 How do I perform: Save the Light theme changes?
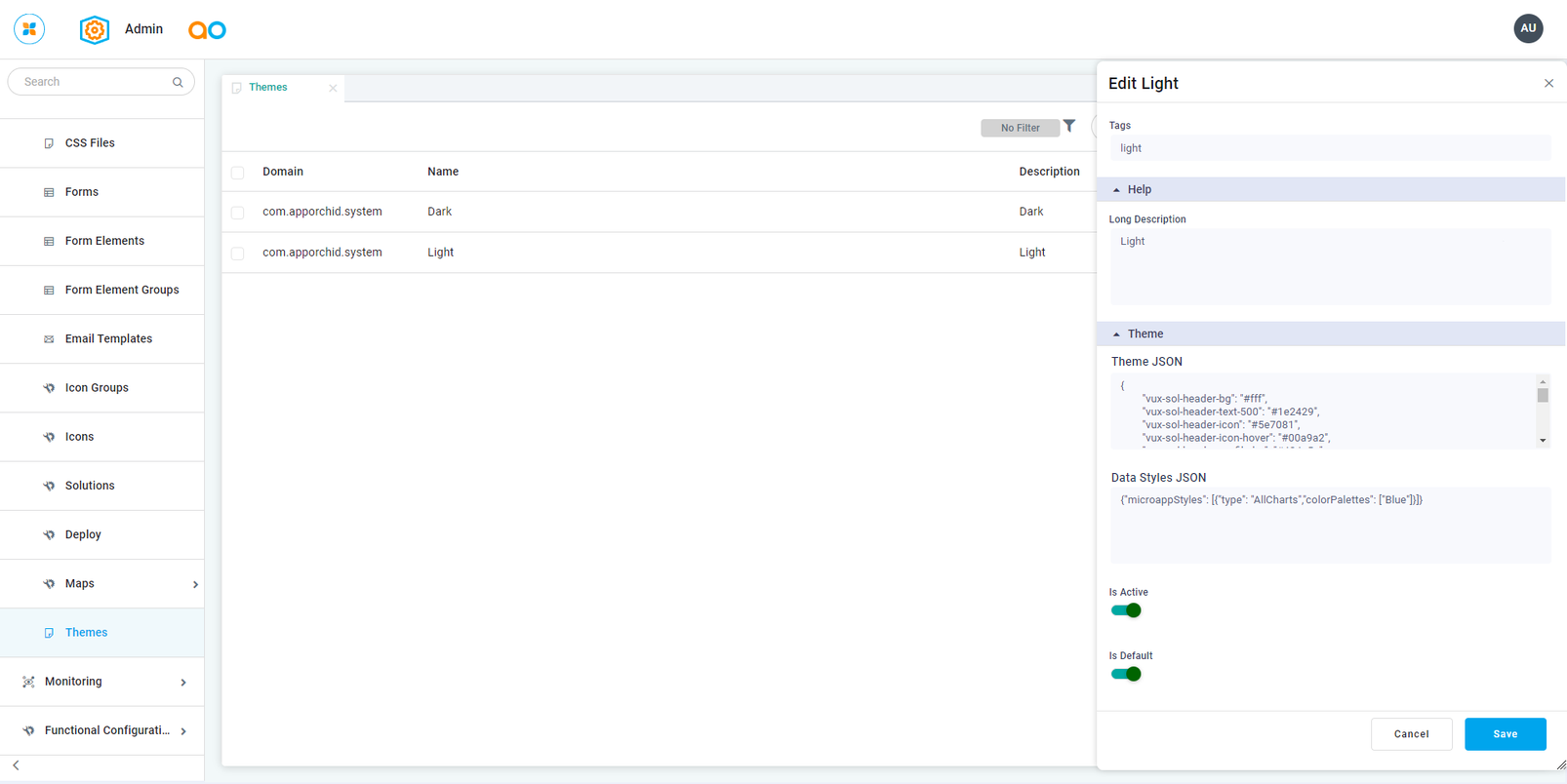tap(1505, 734)
